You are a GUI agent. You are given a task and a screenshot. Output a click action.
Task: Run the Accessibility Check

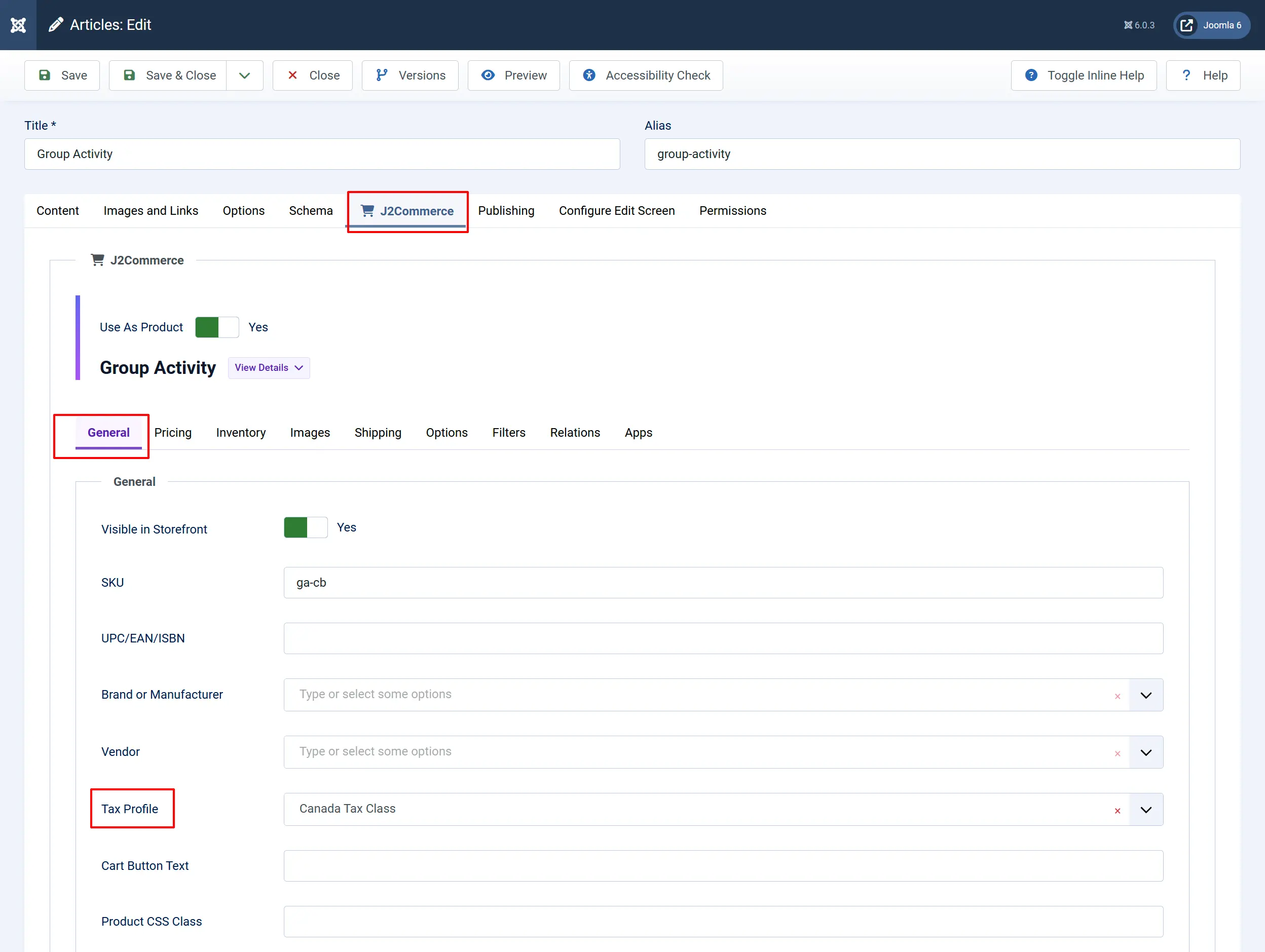click(x=646, y=75)
